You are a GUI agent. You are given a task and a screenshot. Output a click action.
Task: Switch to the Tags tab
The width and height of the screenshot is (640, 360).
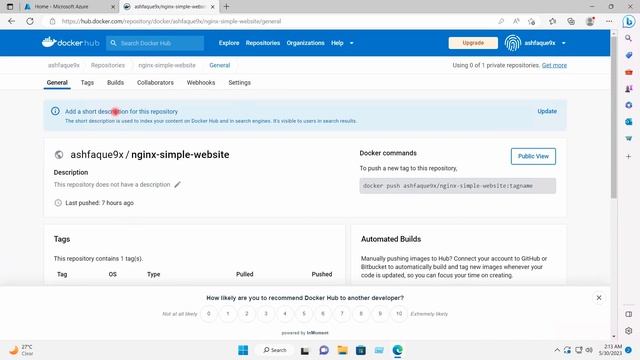(x=87, y=82)
